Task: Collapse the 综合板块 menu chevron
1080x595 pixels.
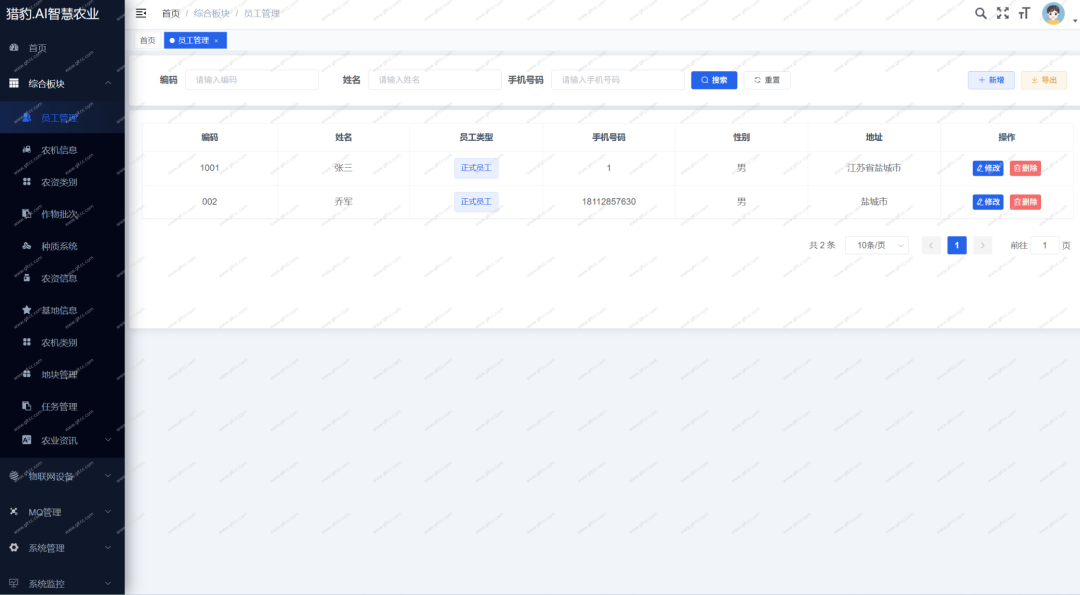Action: coord(108,83)
